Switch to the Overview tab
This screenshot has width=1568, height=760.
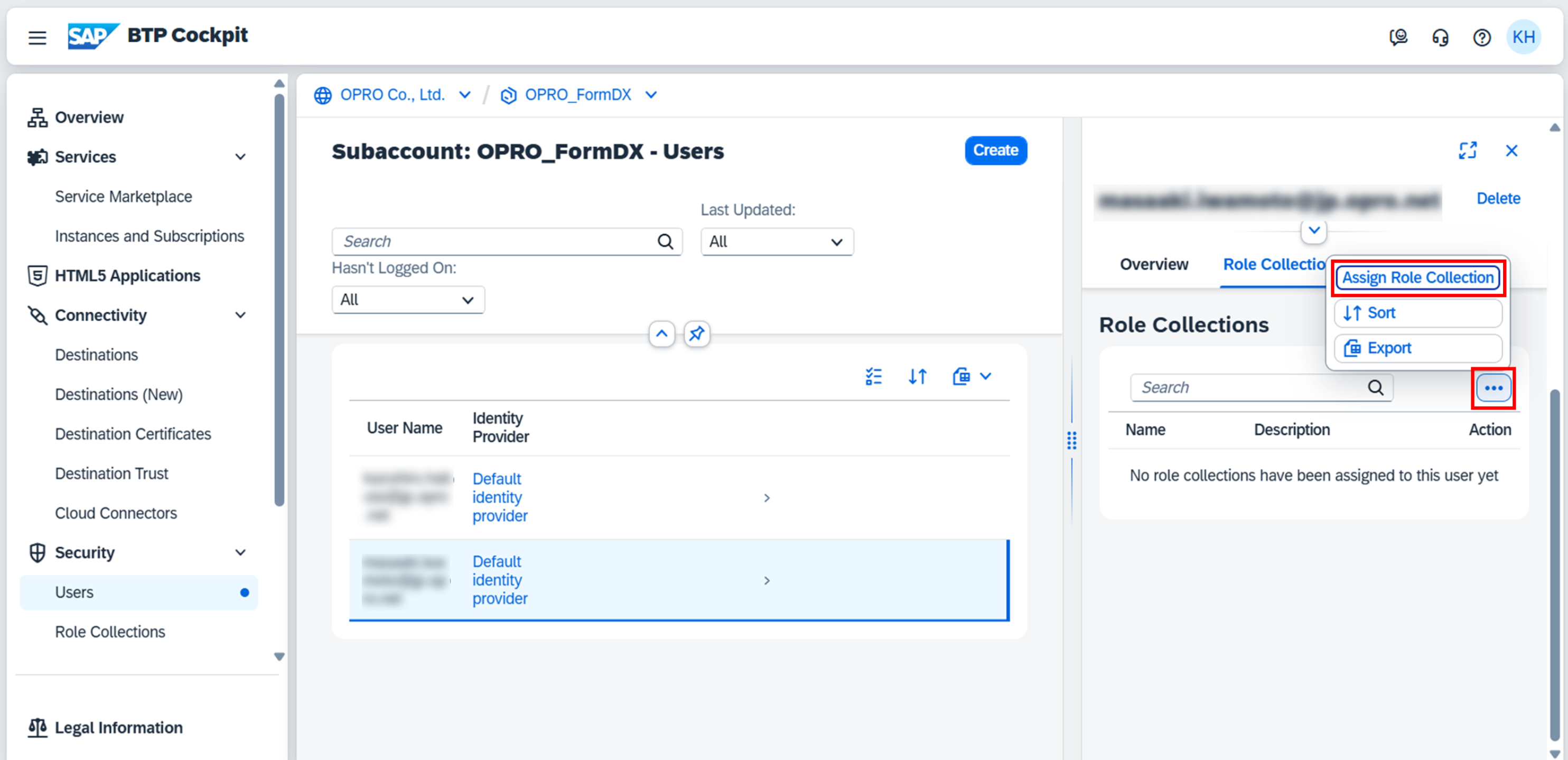tap(1153, 264)
